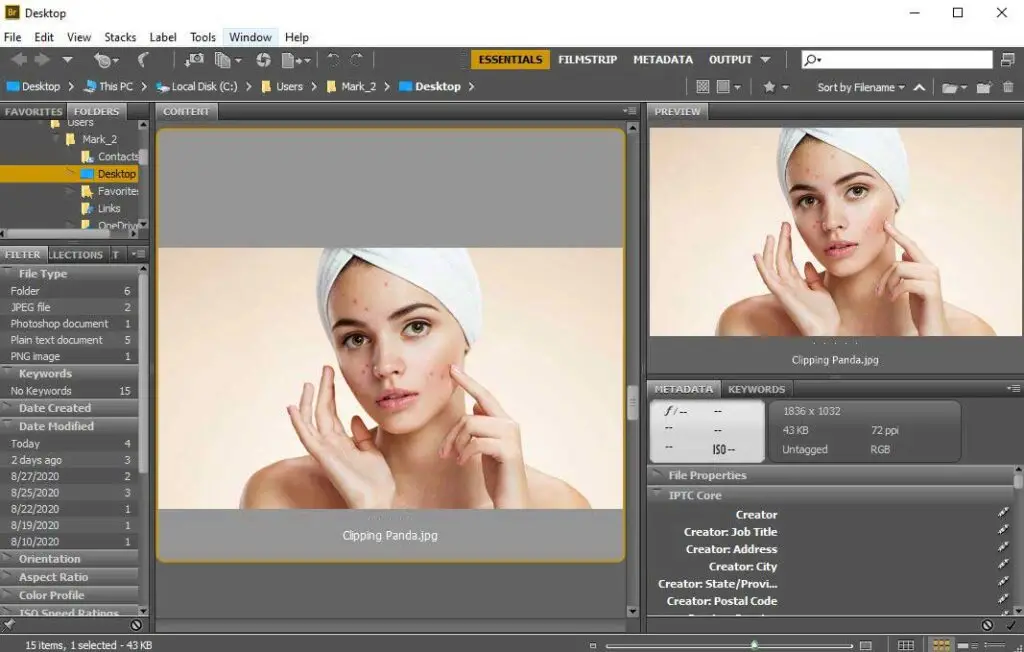
Task: Edit the Creator: City pencil icon
Action: 1003,566
